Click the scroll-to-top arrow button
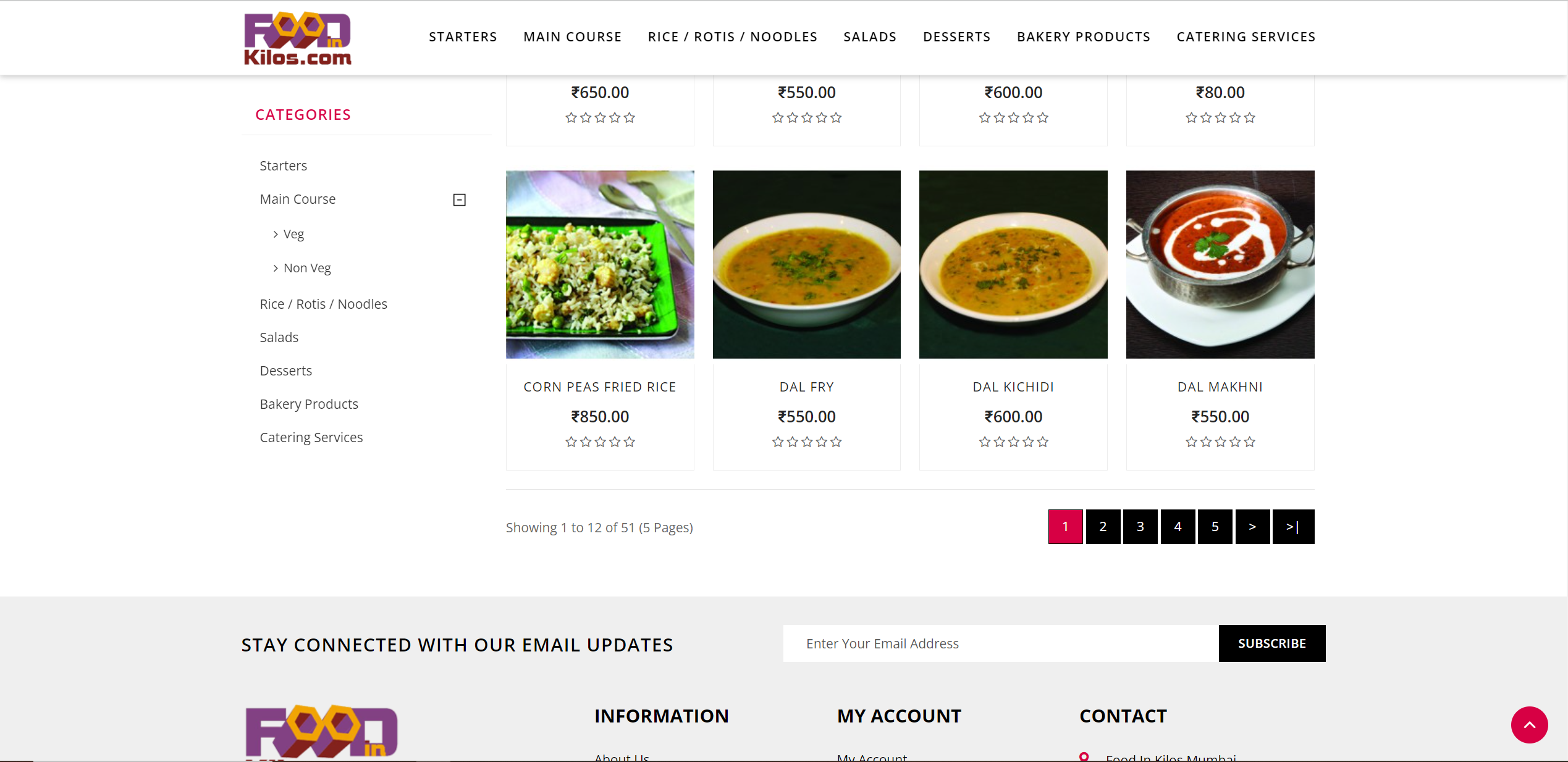Screen dimensions: 1568x762 tap(1529, 725)
